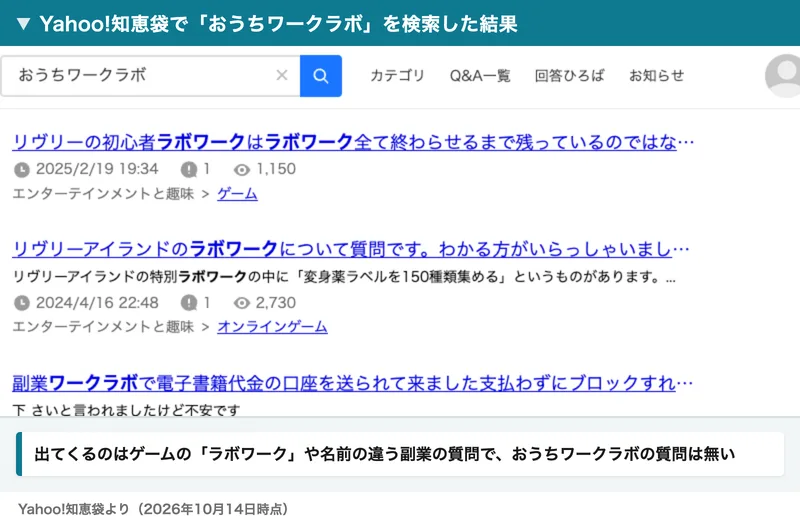Select the view count 2,730
Image resolution: width=800 pixels, height=530 pixels.
pos(276,303)
